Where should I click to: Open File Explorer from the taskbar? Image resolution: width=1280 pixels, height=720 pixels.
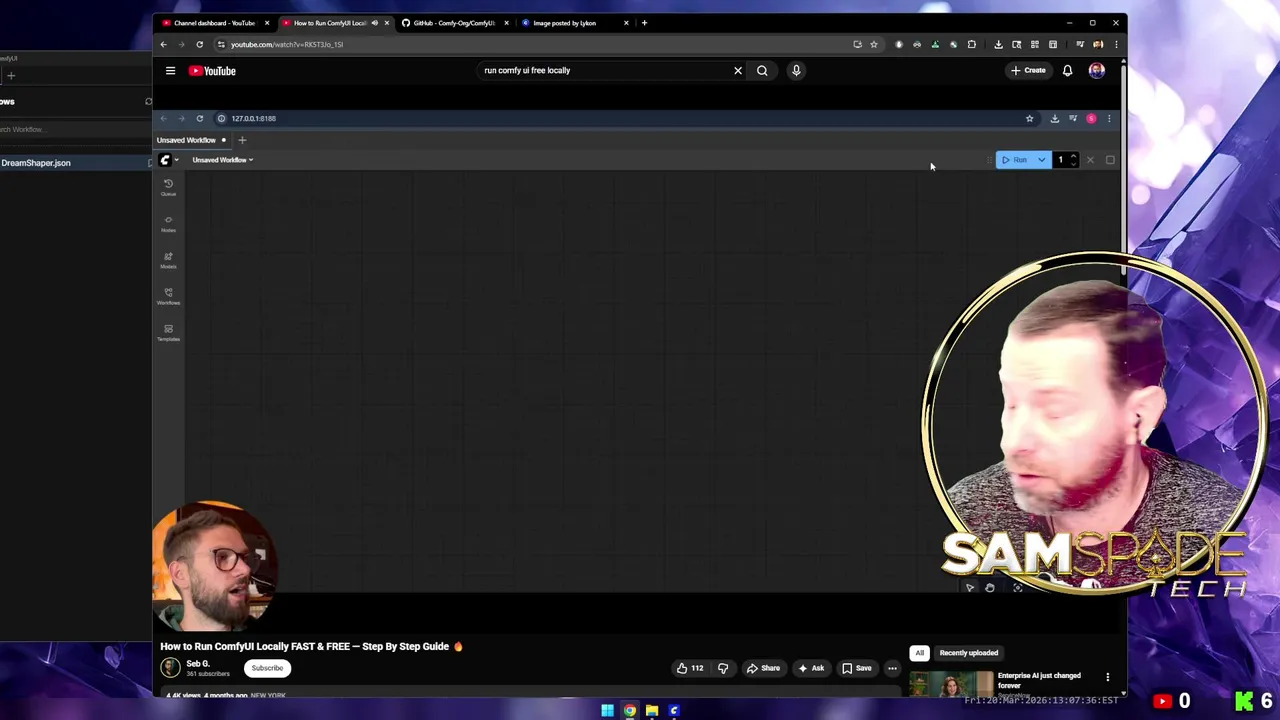(652, 711)
